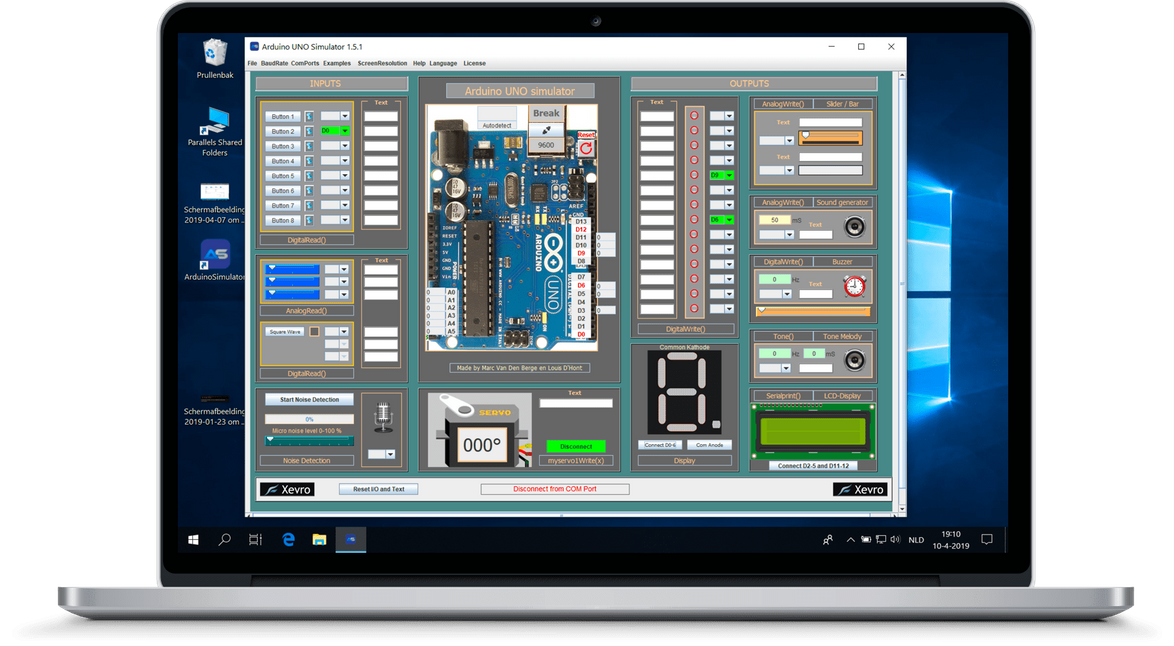
Task: Click the latch toggle beside Button 6
Action: point(309,191)
